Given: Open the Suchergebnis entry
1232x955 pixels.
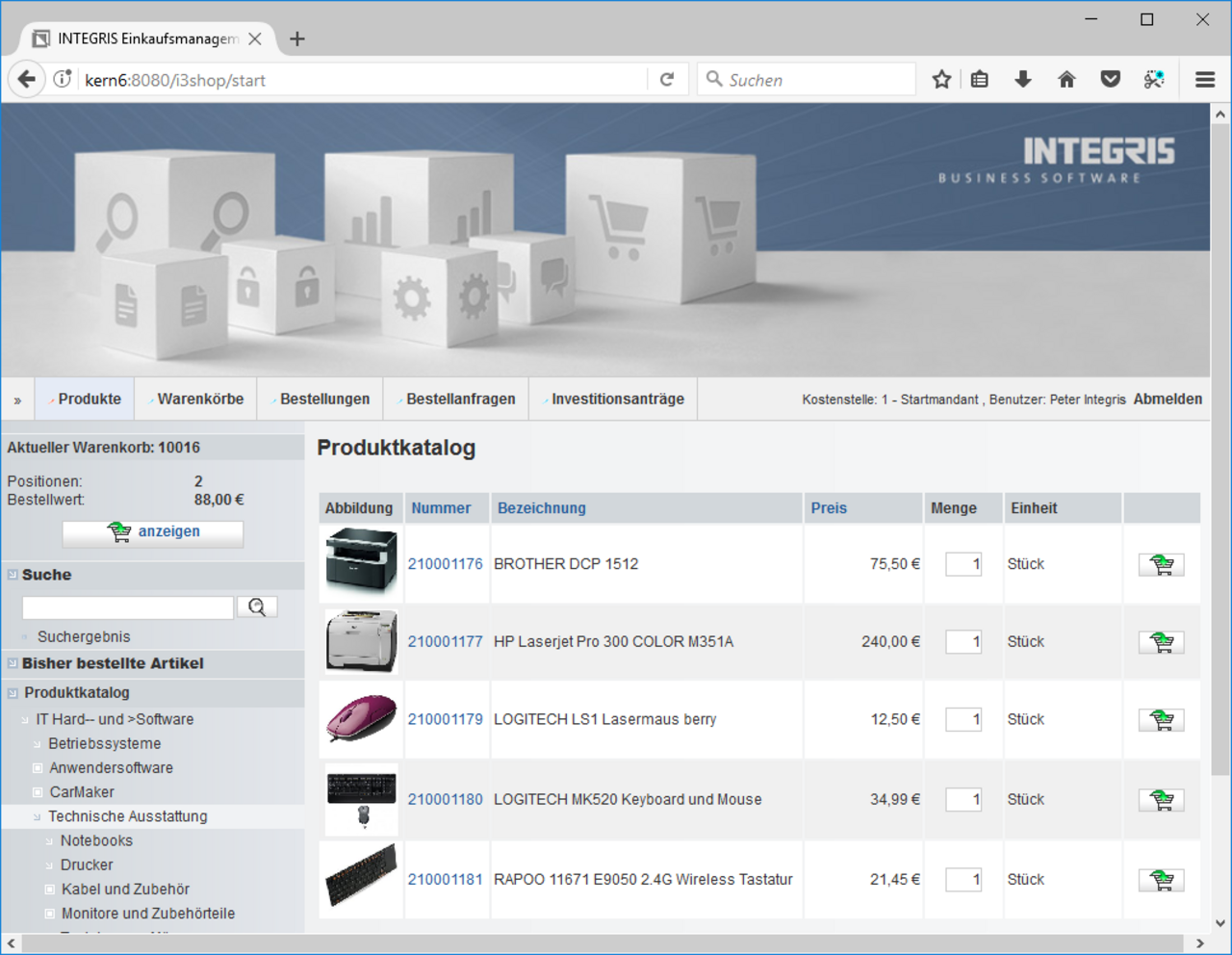Looking at the screenshot, I should coord(84,636).
